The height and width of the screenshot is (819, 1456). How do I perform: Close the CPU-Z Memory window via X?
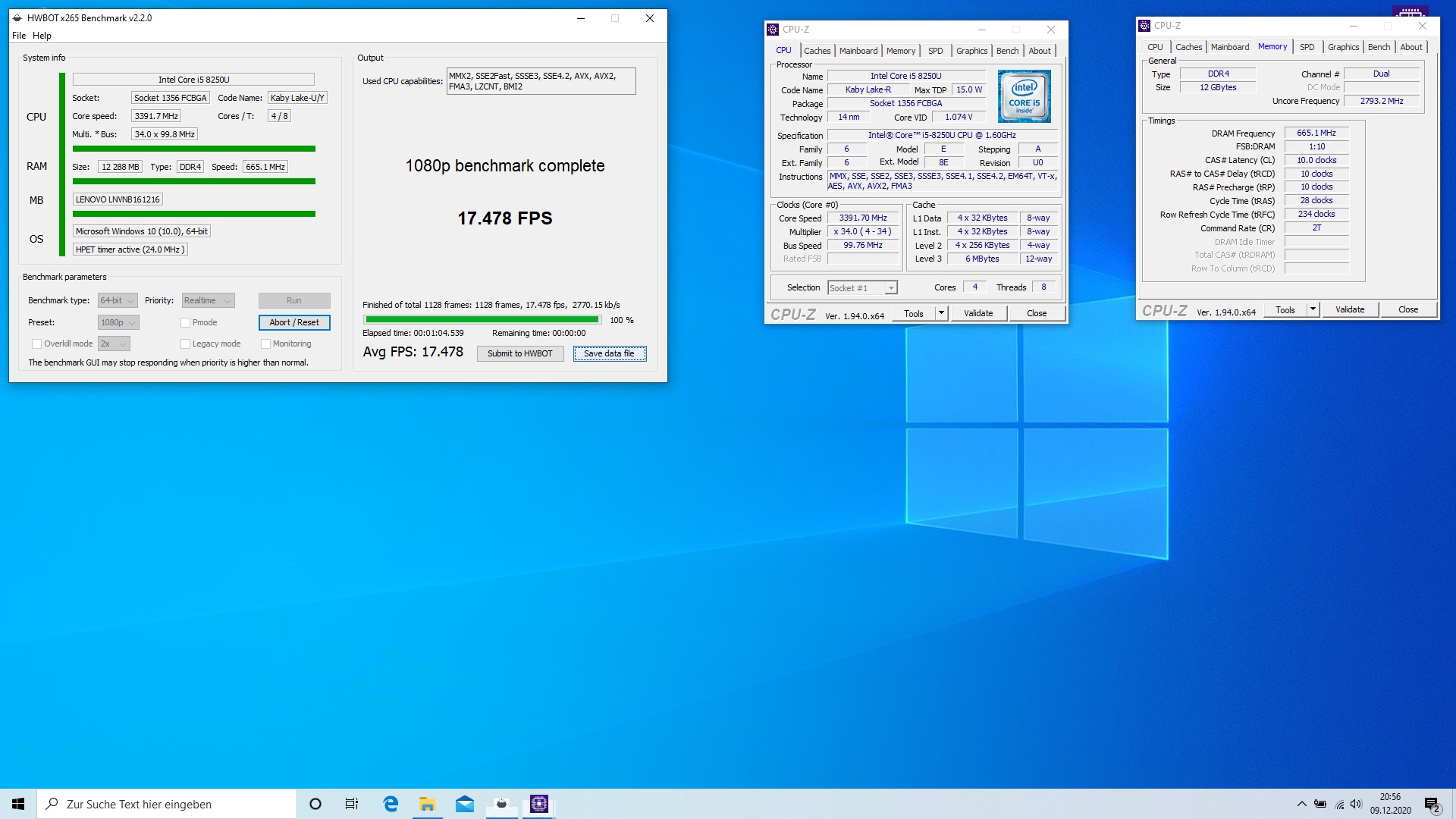1423,26
